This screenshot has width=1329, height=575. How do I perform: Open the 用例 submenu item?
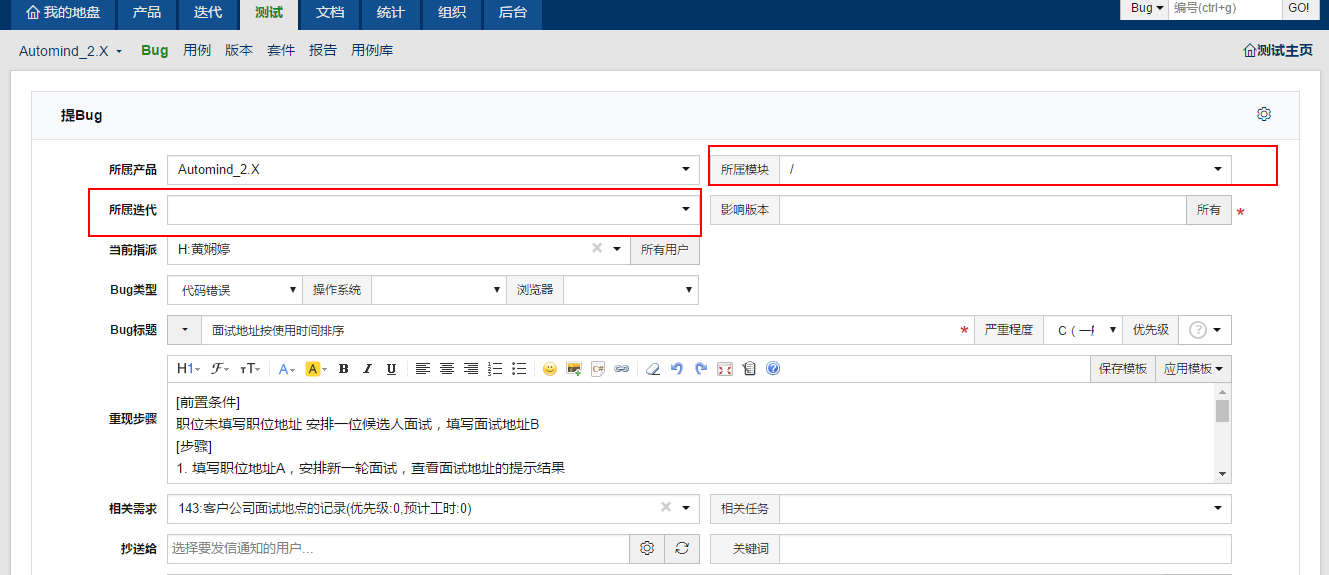(197, 50)
